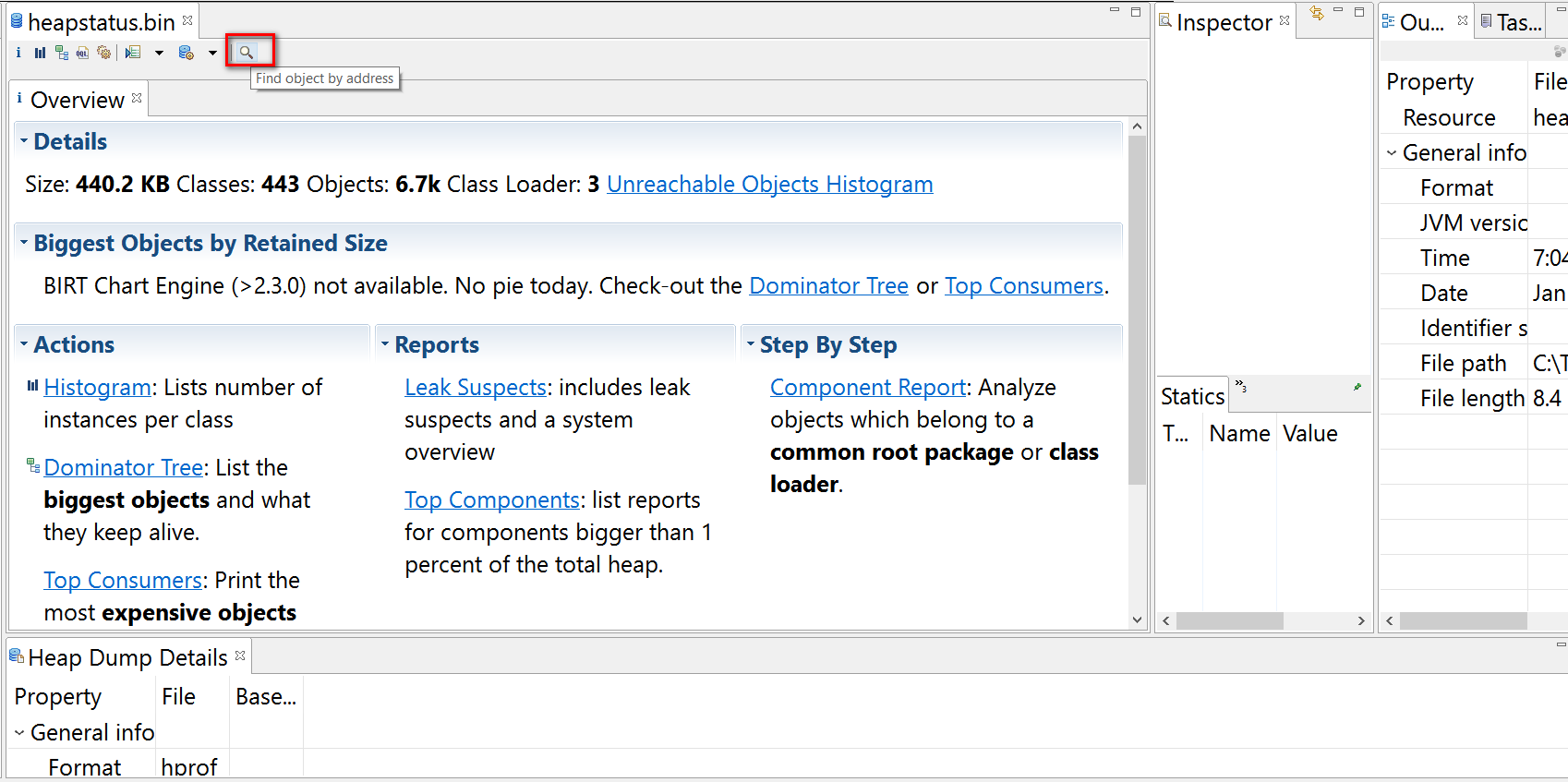Toggle Link with Snapshot arrows in Inspector

point(1317,12)
